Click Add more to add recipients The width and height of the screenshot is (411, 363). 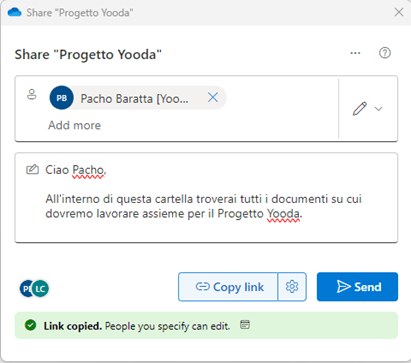(74, 125)
